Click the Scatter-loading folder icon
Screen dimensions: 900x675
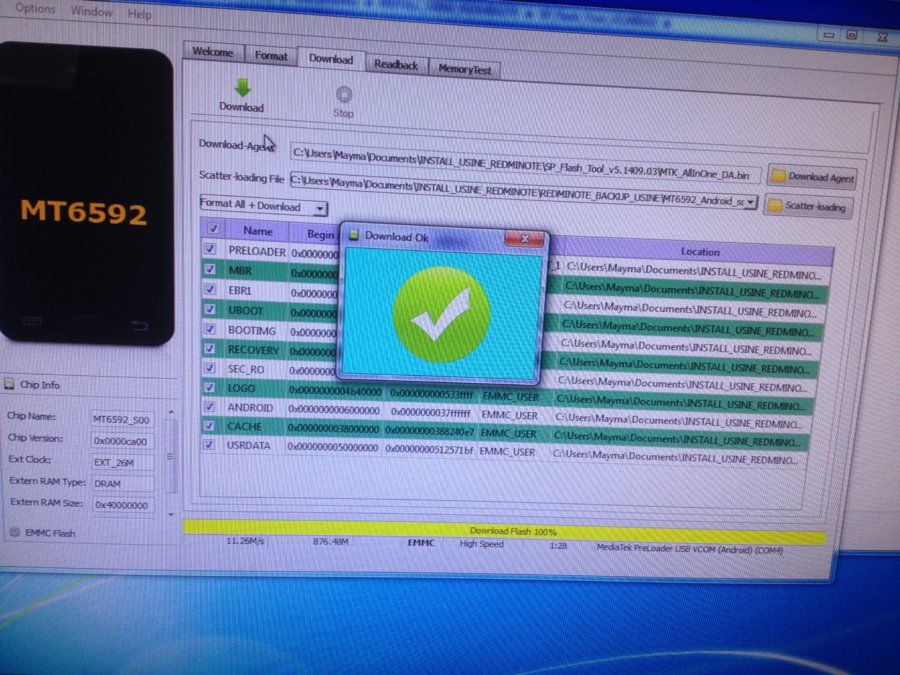coord(775,205)
